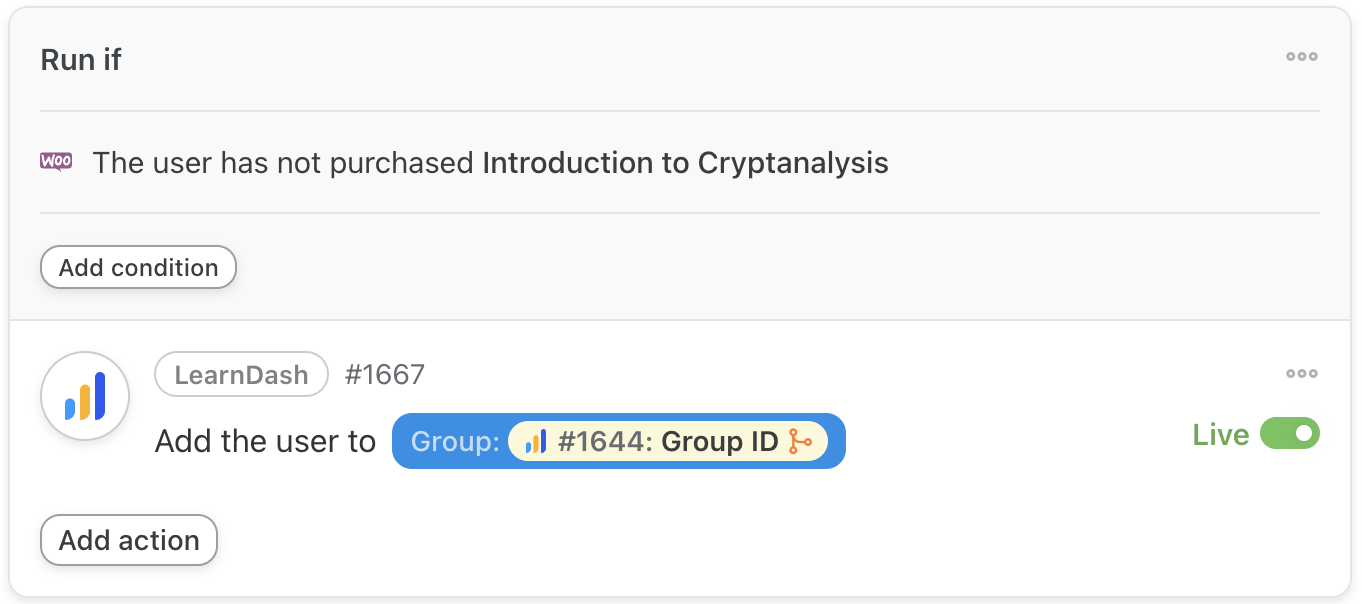Click the "The user has not purchased" condition

pos(283,163)
